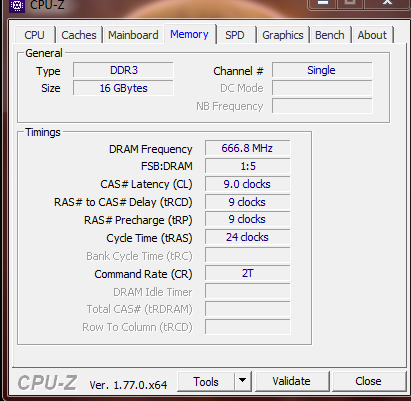Click the Command Rate (CR) label
Viewport: 411px width, 401px height.
(143, 274)
